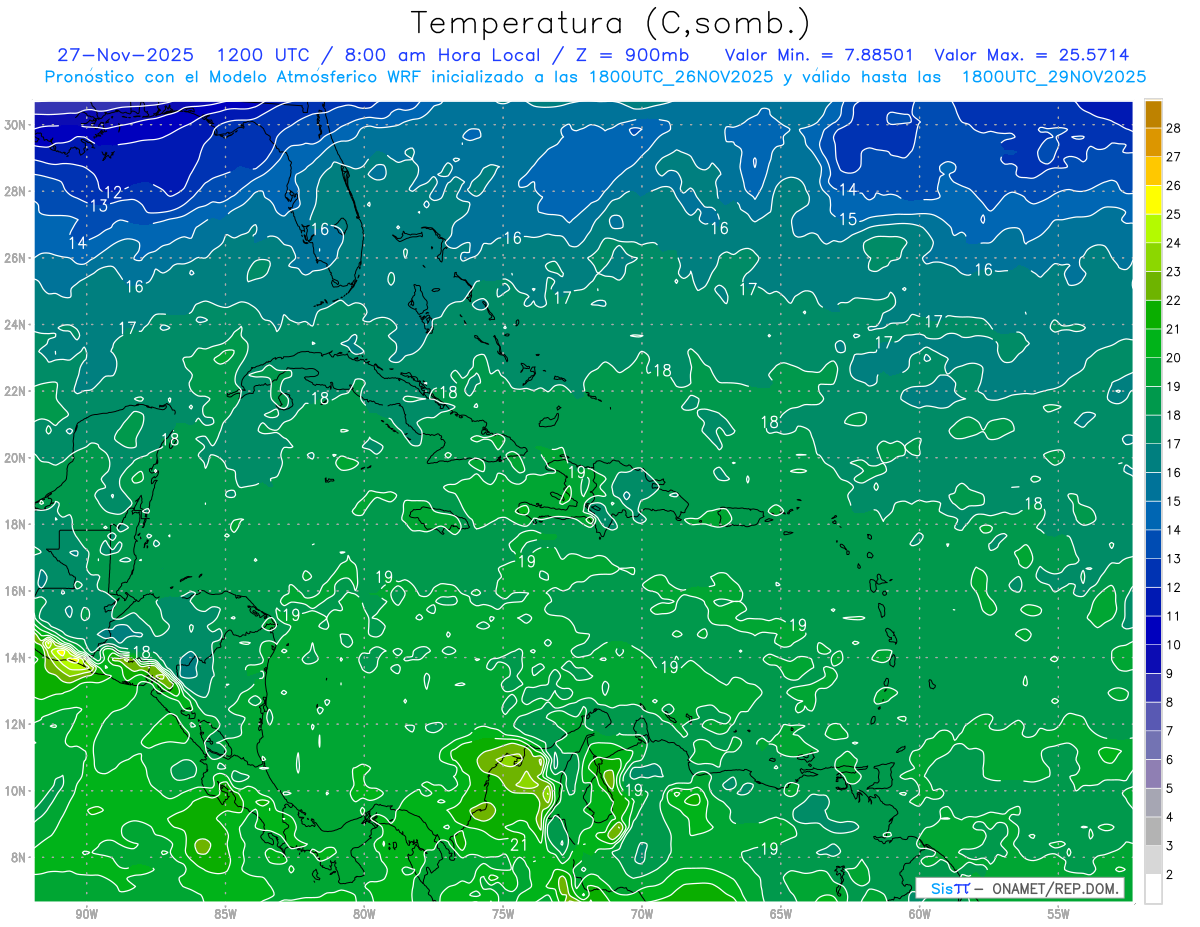The width and height of the screenshot is (1200, 927).
Task: Click the "10N" latitude axis label
Action: coord(17,791)
